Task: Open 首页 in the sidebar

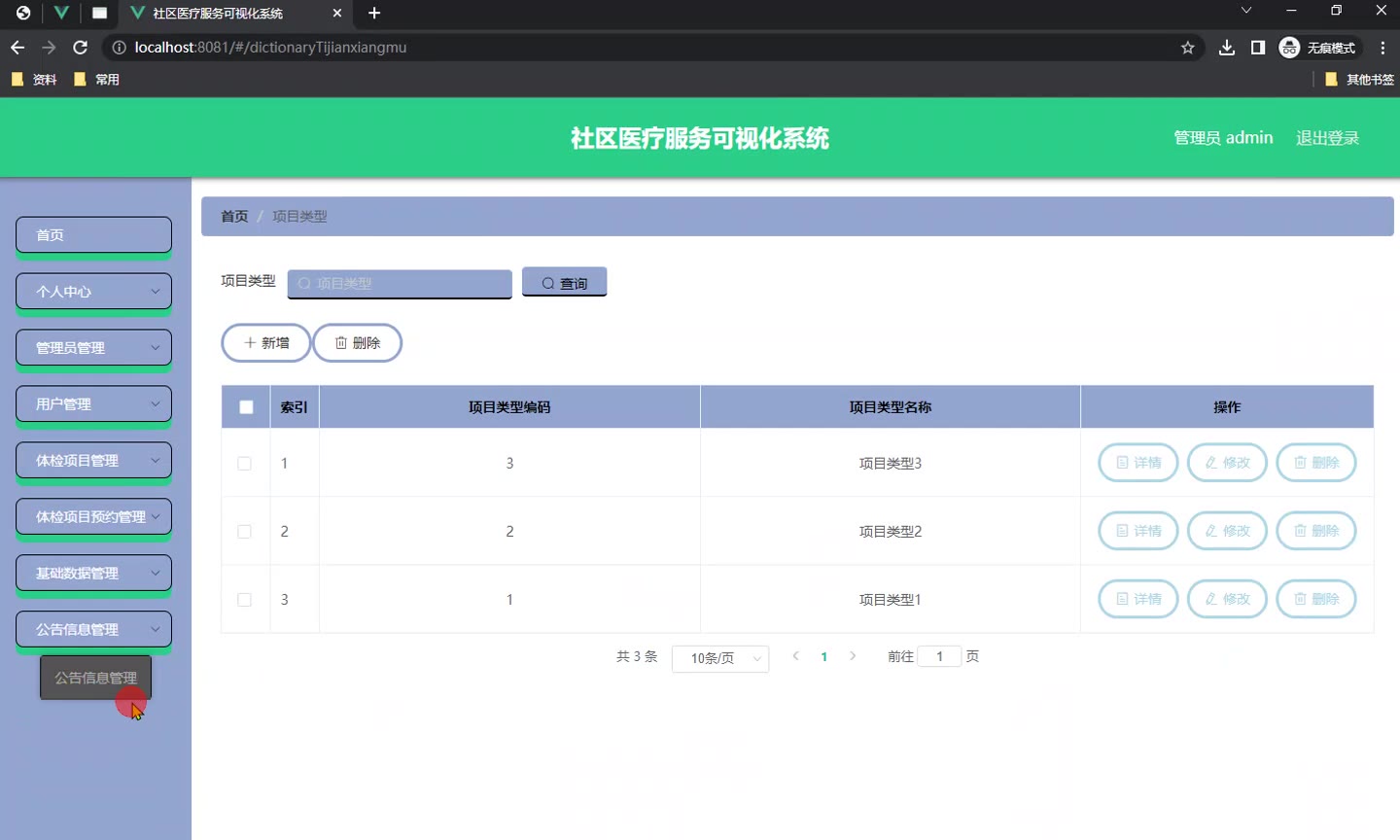Action: 93,235
